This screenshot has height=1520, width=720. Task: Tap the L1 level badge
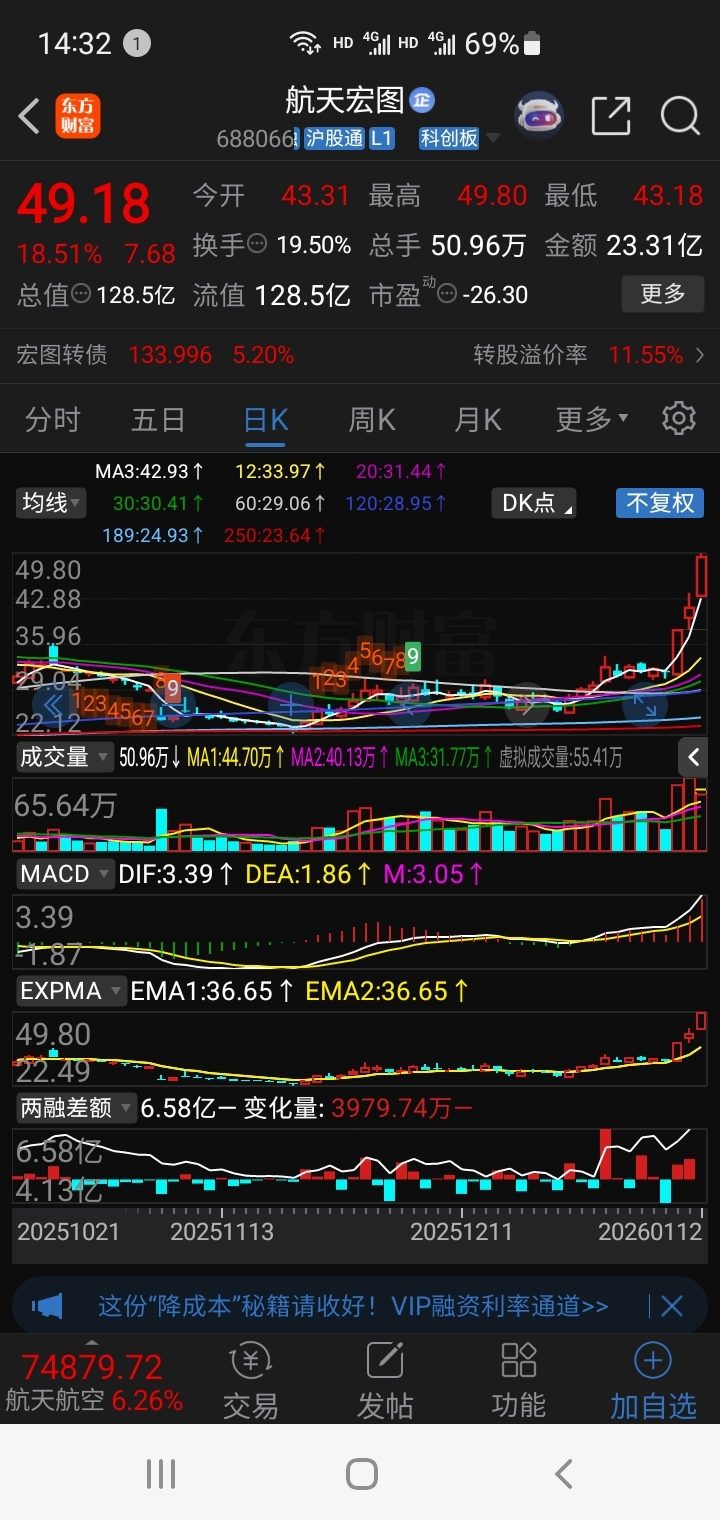381,139
